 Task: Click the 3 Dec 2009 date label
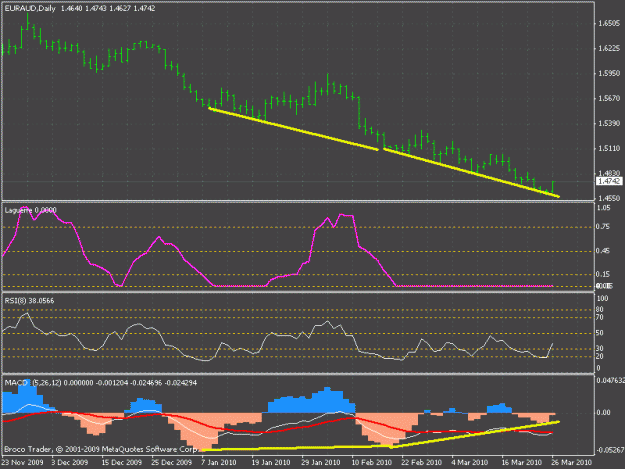coord(69,462)
